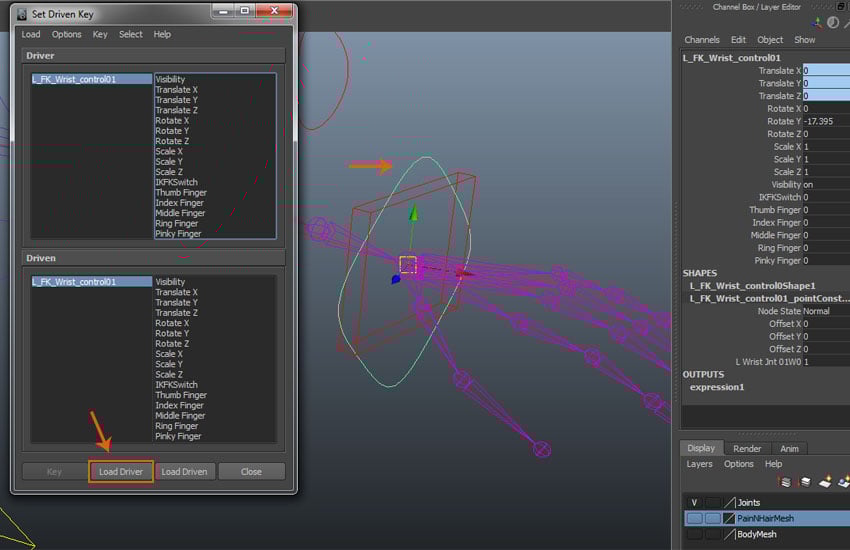The image size is (850, 550).
Task: Click the manipulator axes icon in Channel Box
Action: (x=820, y=22)
